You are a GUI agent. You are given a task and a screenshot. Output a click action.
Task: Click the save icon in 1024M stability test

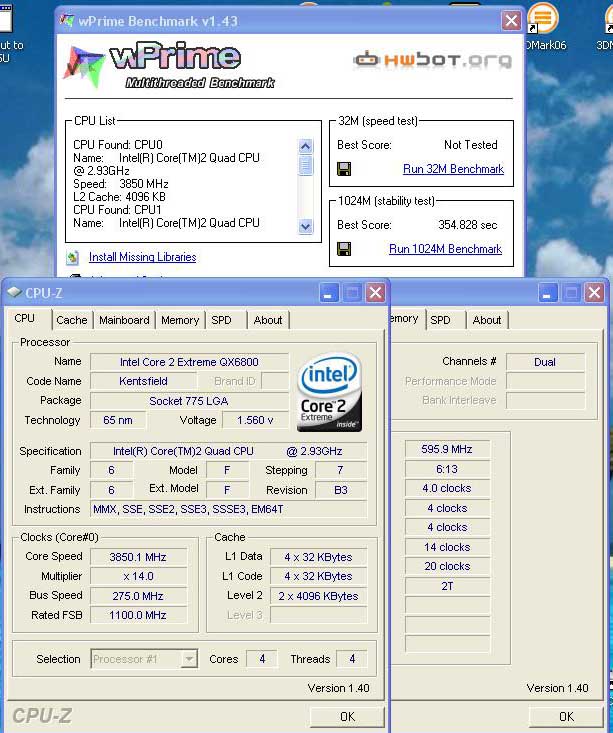point(344,249)
